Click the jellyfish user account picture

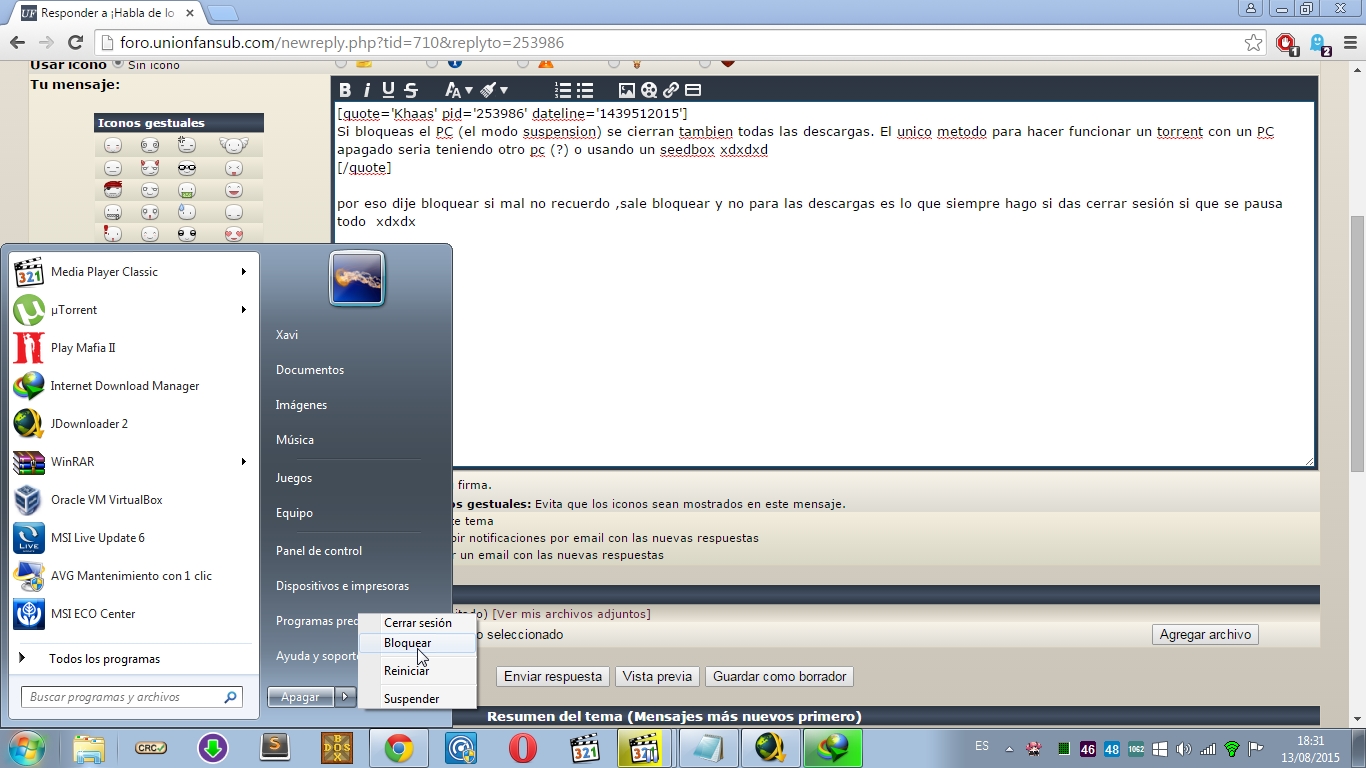coord(357,278)
